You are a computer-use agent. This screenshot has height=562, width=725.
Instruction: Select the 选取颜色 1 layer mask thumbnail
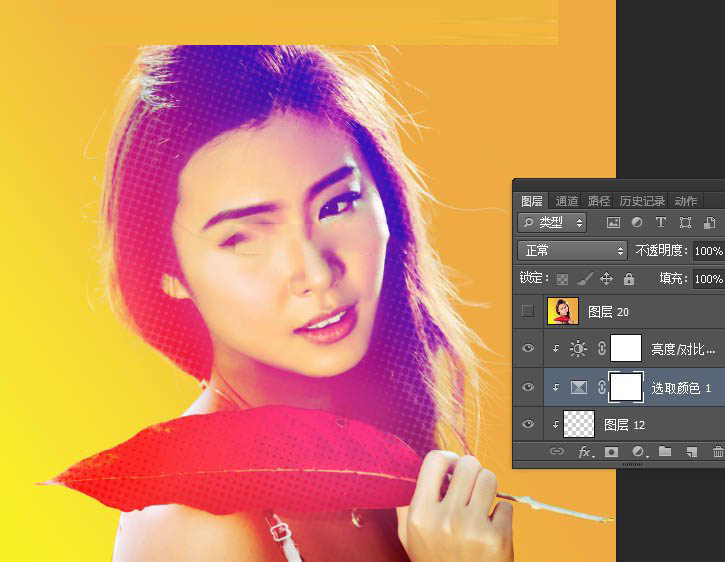(626, 387)
